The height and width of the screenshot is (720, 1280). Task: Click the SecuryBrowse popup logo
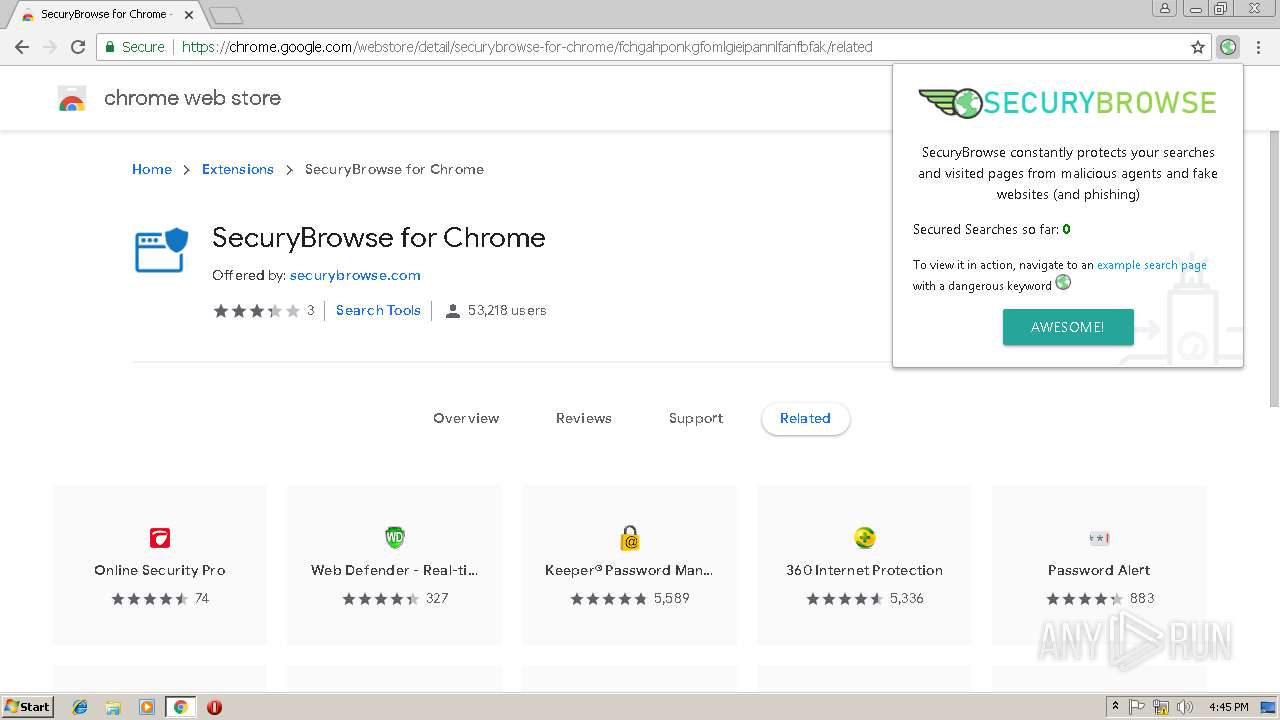click(1067, 103)
